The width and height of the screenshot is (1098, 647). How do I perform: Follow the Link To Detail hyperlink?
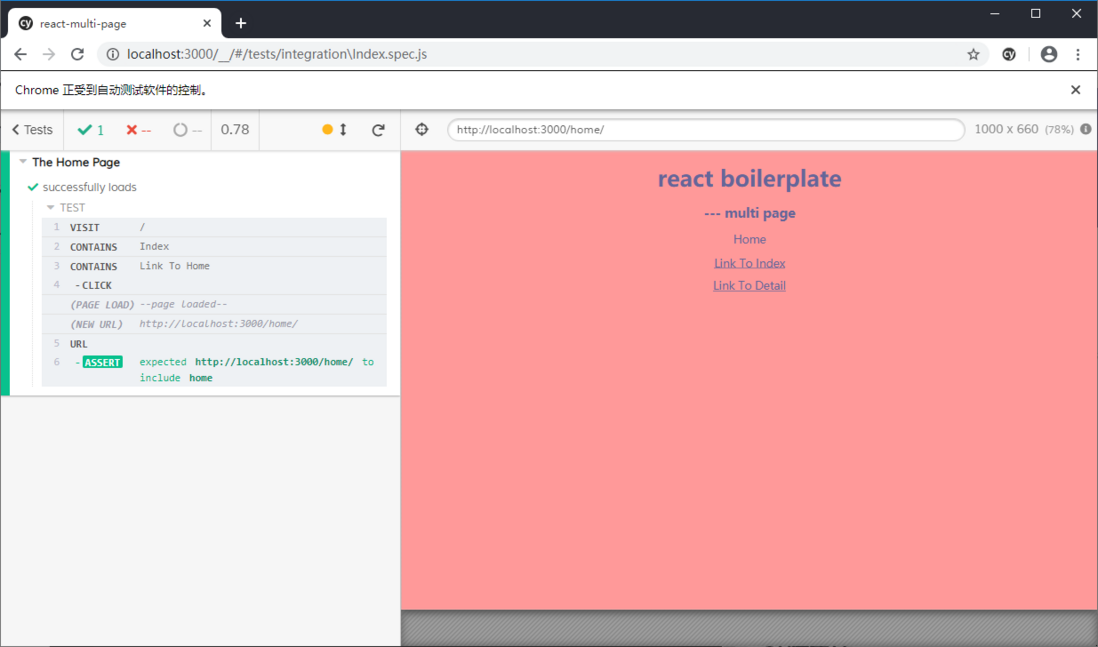coord(749,286)
